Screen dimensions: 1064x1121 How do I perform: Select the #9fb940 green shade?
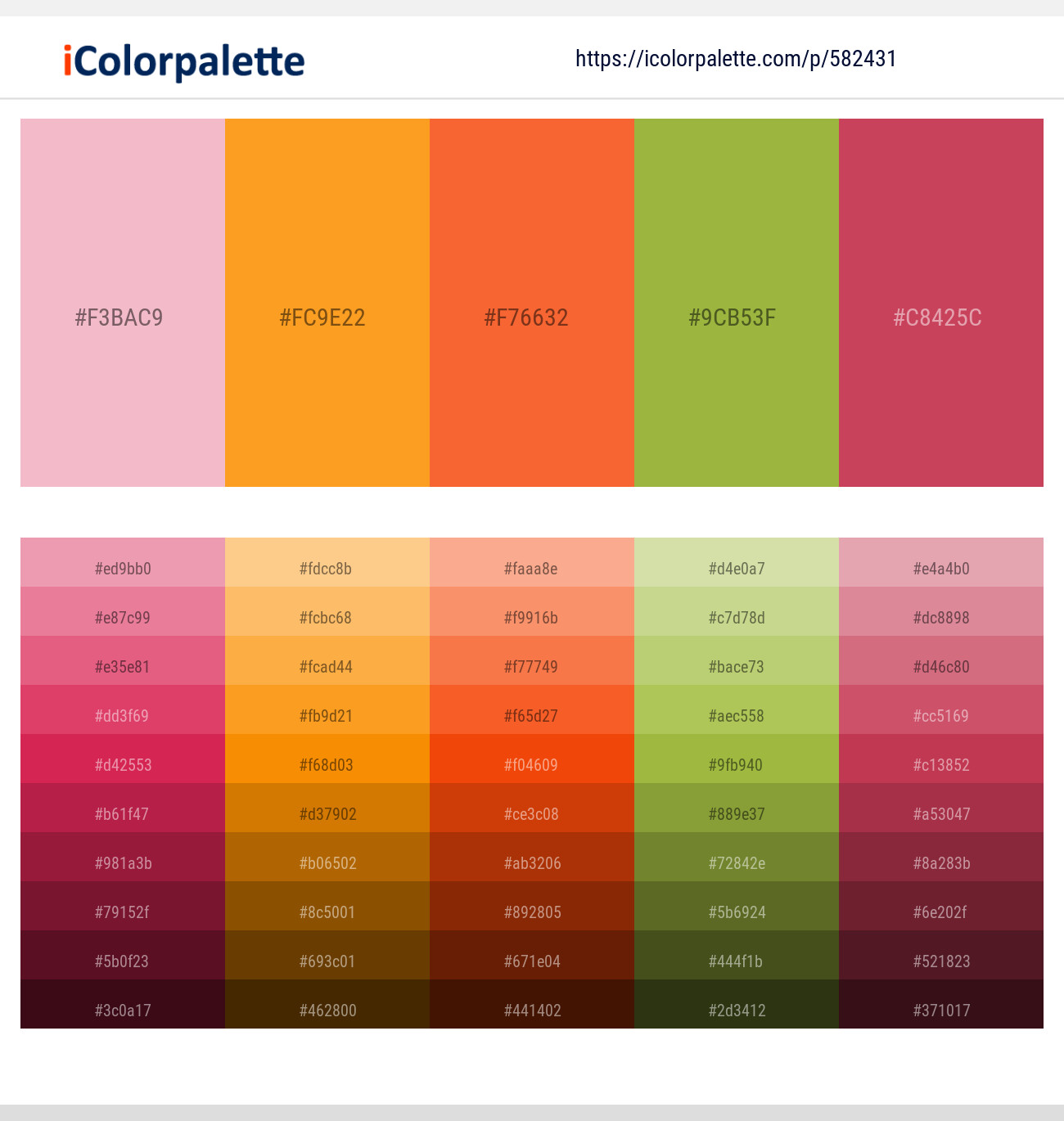tap(737, 759)
